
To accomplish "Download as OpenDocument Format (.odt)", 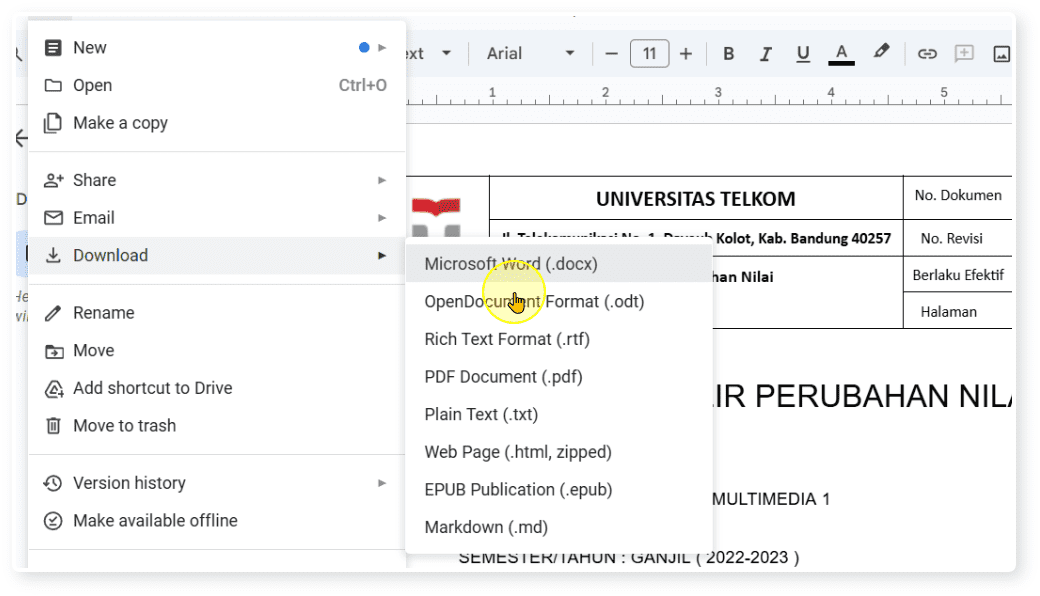I will point(558,302).
